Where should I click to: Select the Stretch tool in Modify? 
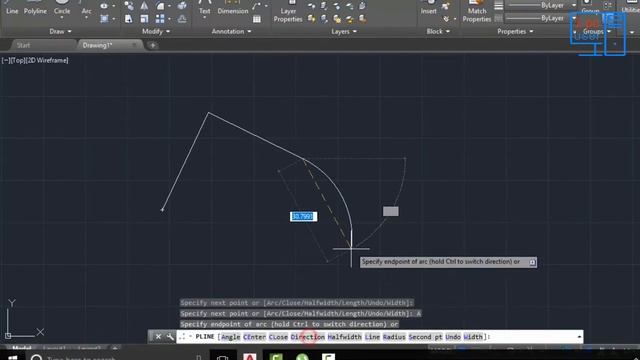pyautogui.click(x=129, y=19)
